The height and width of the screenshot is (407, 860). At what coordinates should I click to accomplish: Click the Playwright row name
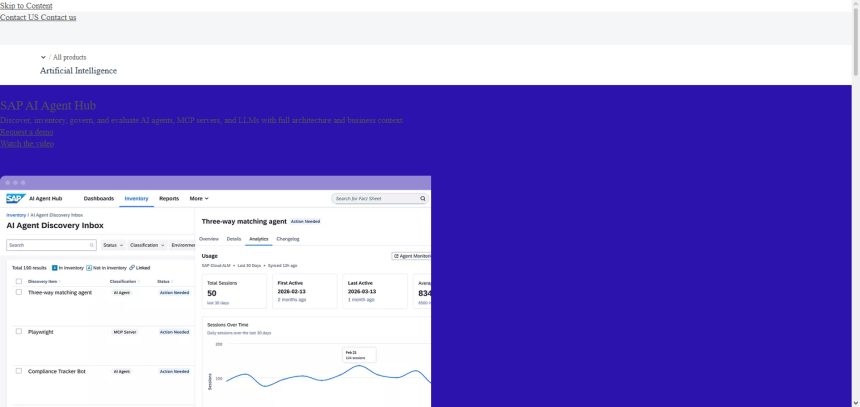click(41, 332)
